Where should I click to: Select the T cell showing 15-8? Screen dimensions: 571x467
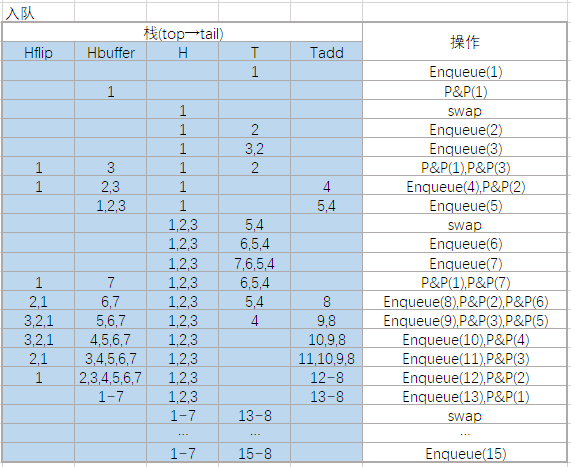(255, 453)
